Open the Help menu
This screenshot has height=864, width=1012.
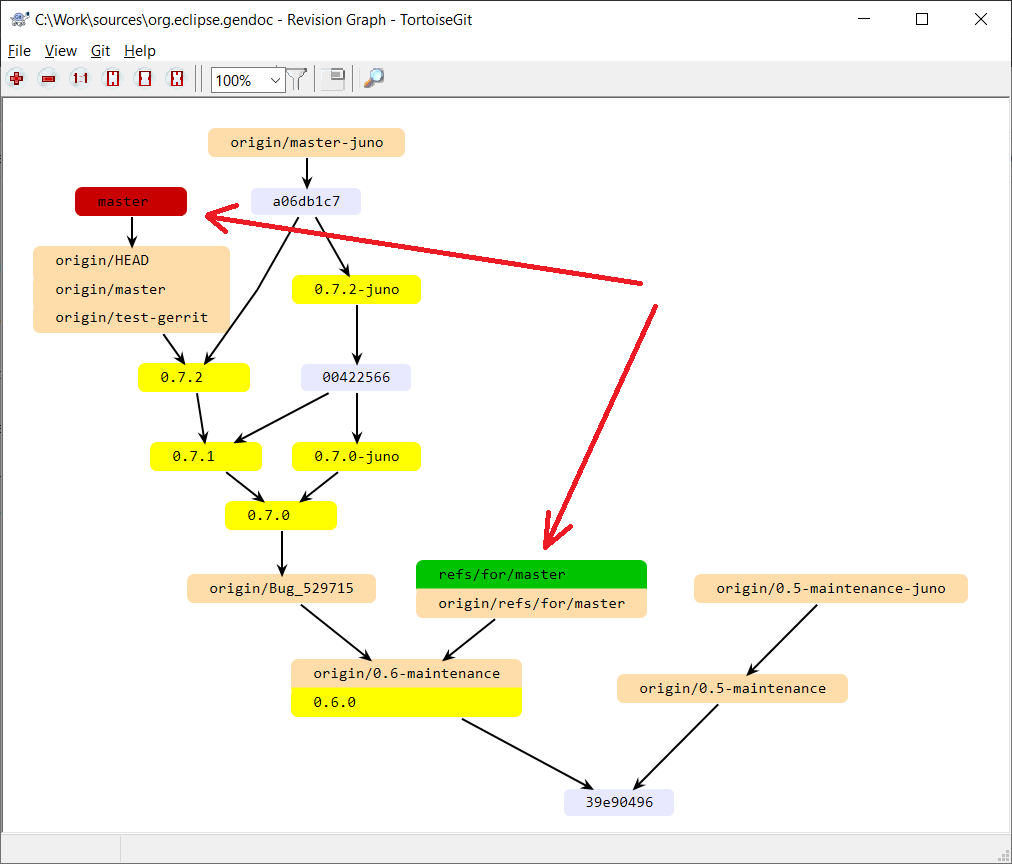[140, 51]
